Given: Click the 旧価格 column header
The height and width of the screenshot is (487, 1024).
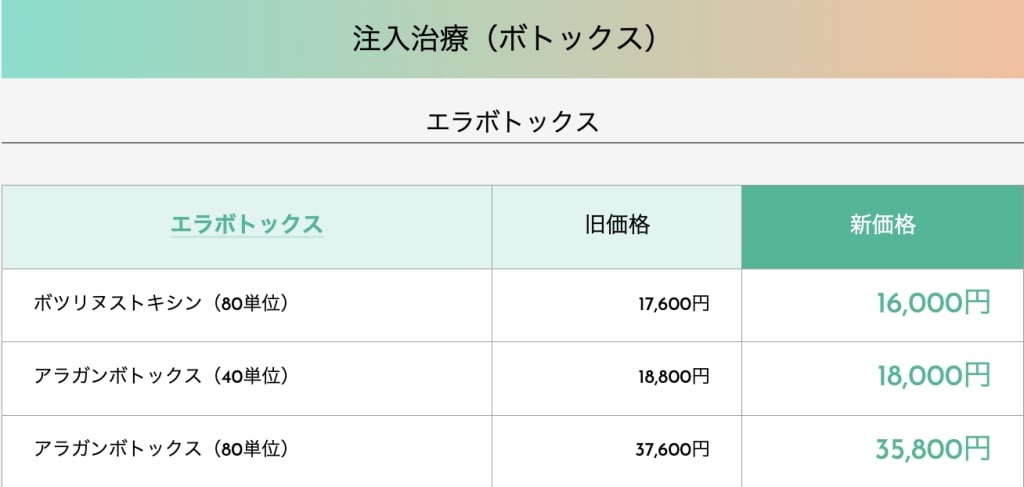Looking at the screenshot, I should click(x=617, y=225).
